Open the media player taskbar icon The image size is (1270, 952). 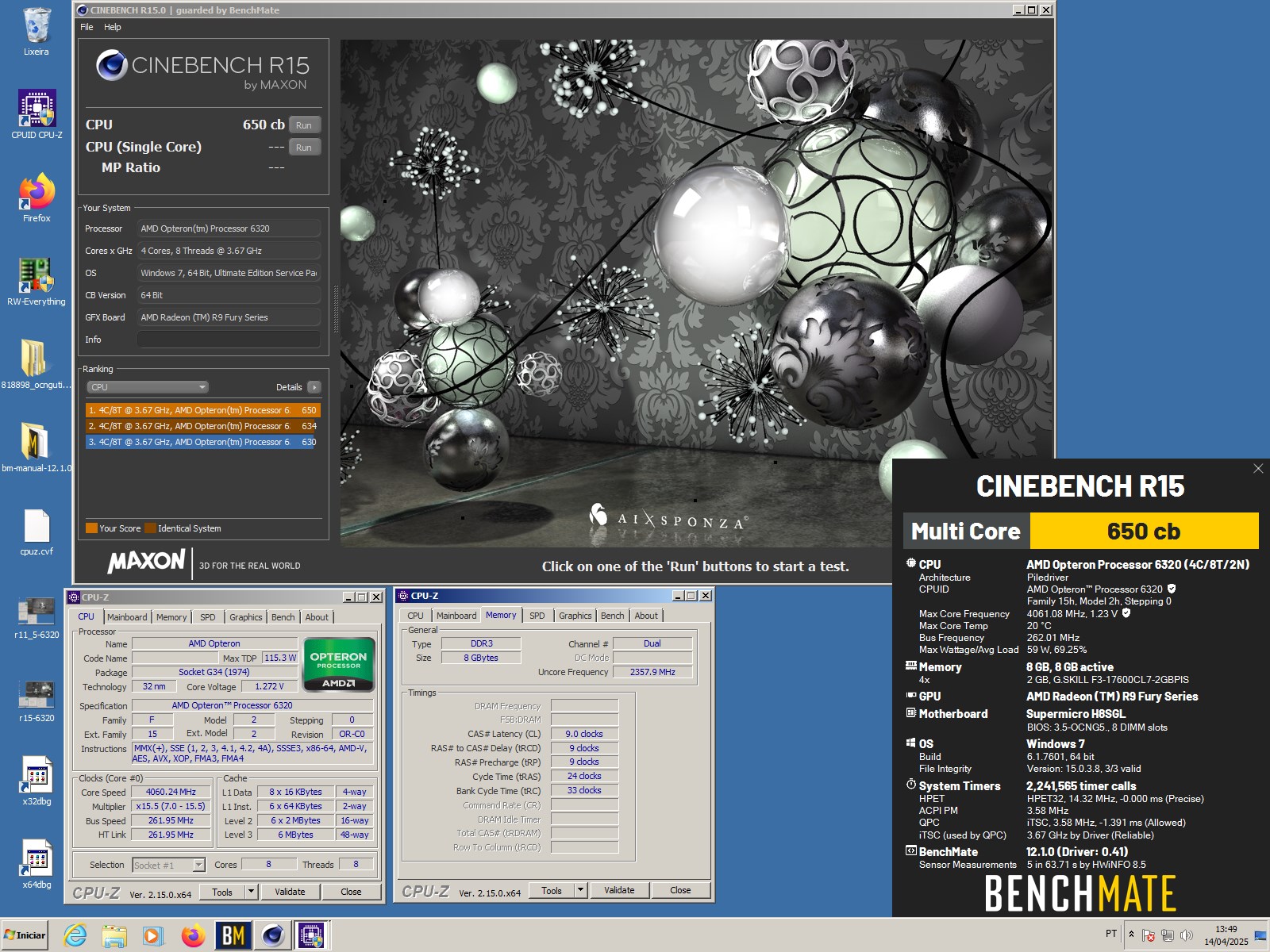153,936
